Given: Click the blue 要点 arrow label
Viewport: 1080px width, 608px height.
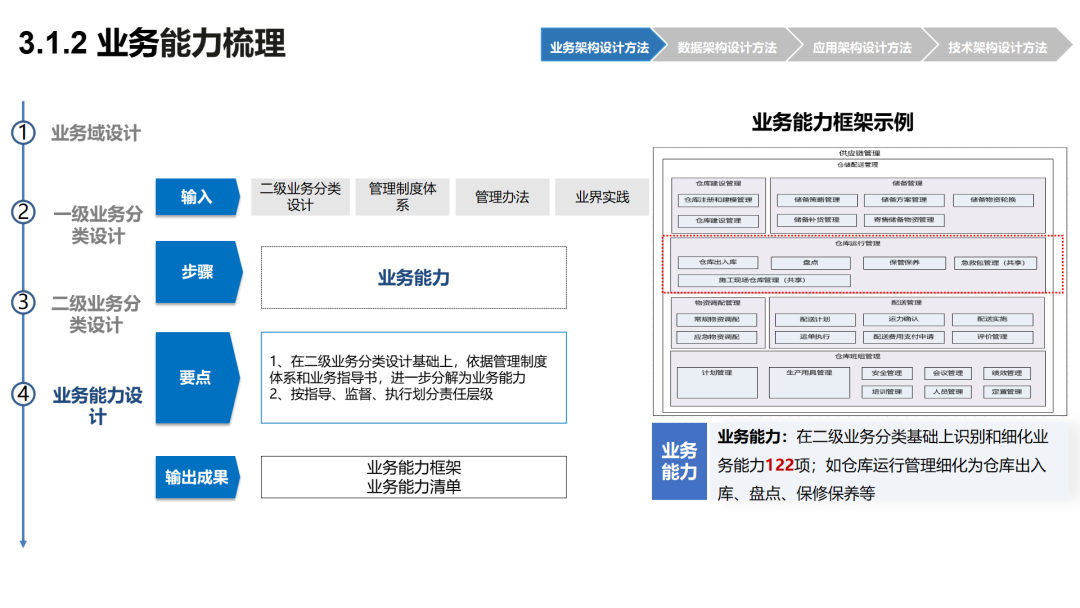Looking at the screenshot, I should click(197, 377).
